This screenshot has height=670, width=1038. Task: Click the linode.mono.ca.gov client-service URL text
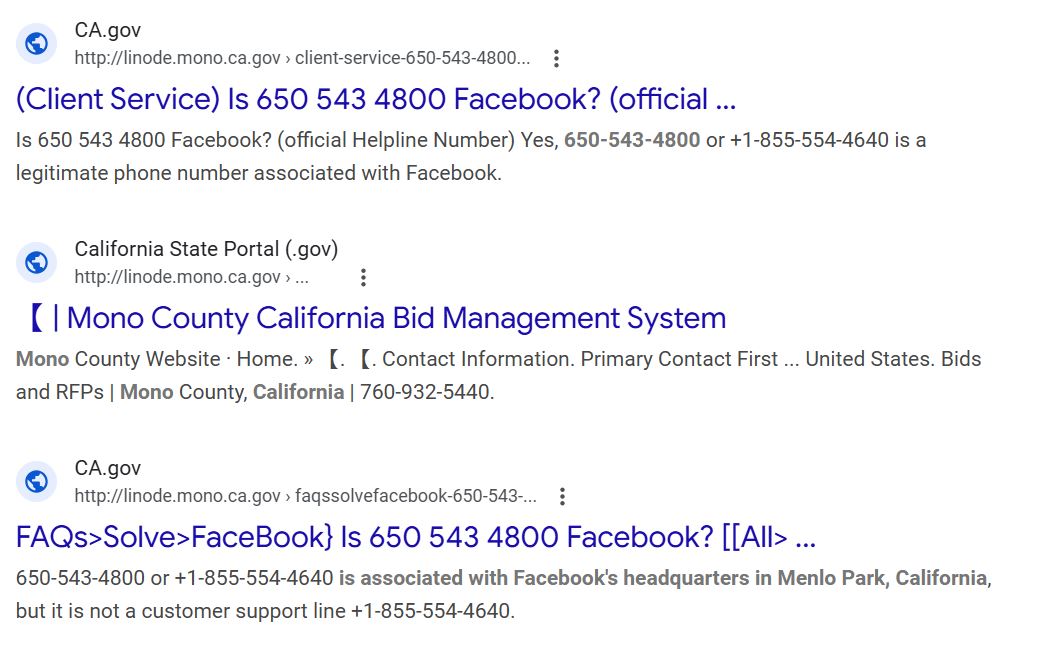[302, 58]
